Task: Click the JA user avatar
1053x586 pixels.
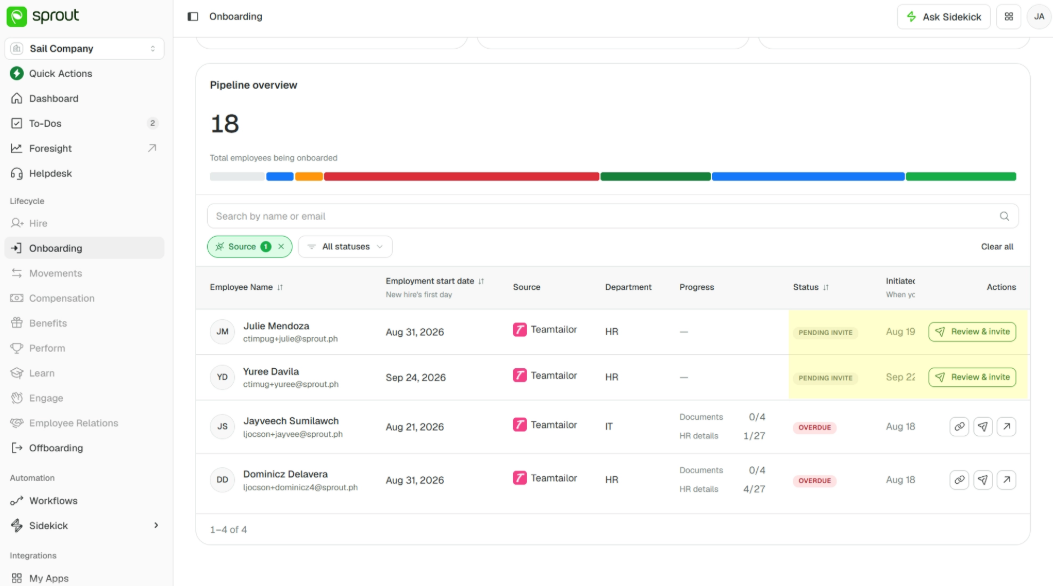Action: [x=1039, y=17]
